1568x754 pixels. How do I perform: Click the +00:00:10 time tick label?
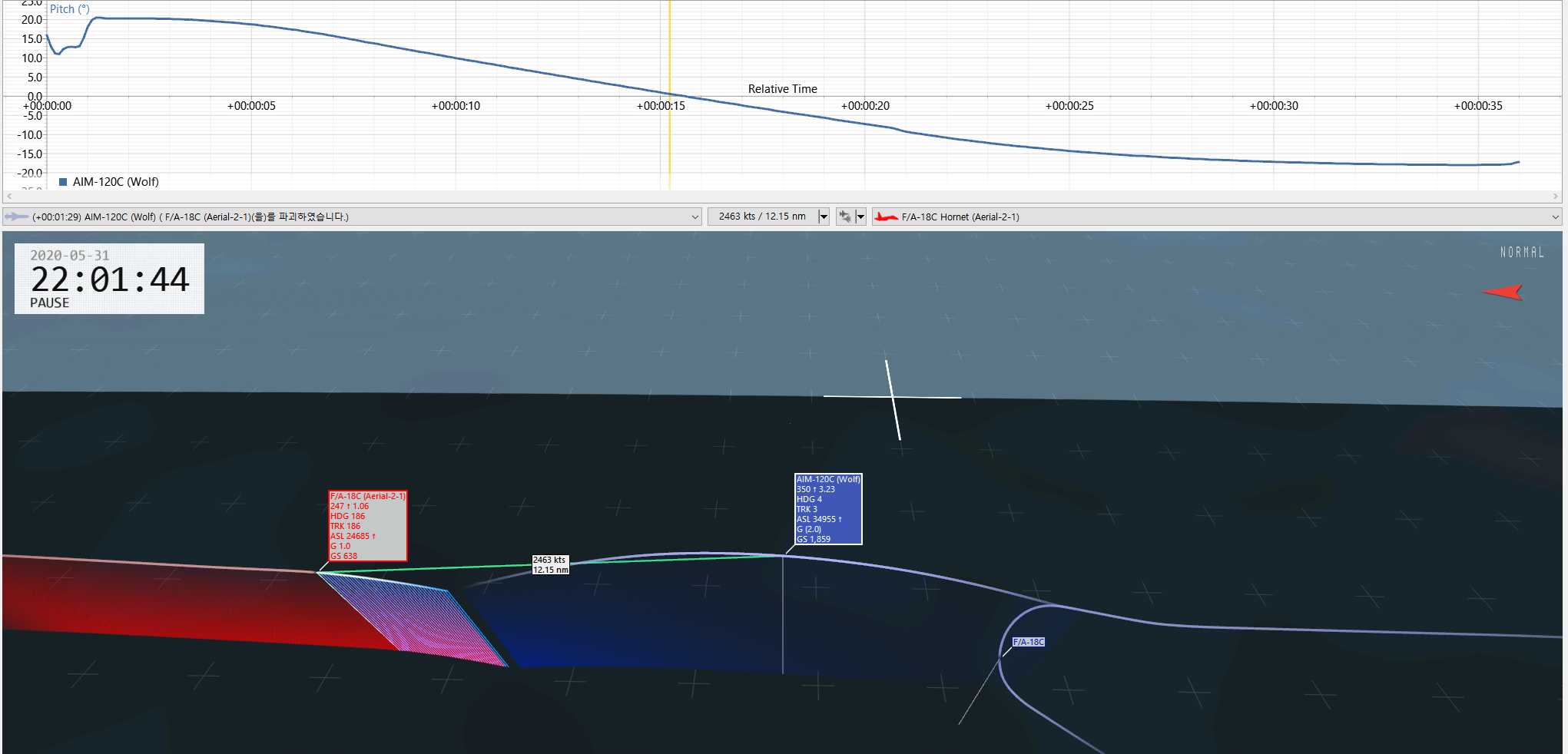[456, 106]
